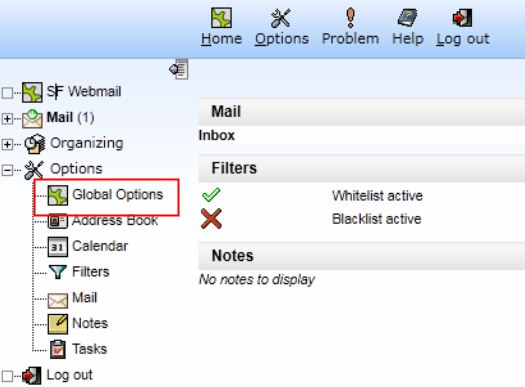Open Calendar options
525x387 pixels.
[100, 246]
